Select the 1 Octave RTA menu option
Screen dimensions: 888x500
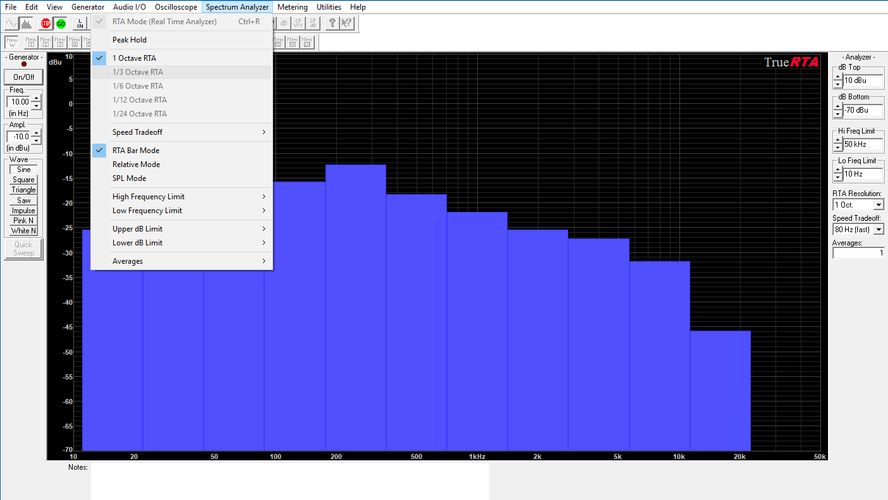(134, 58)
